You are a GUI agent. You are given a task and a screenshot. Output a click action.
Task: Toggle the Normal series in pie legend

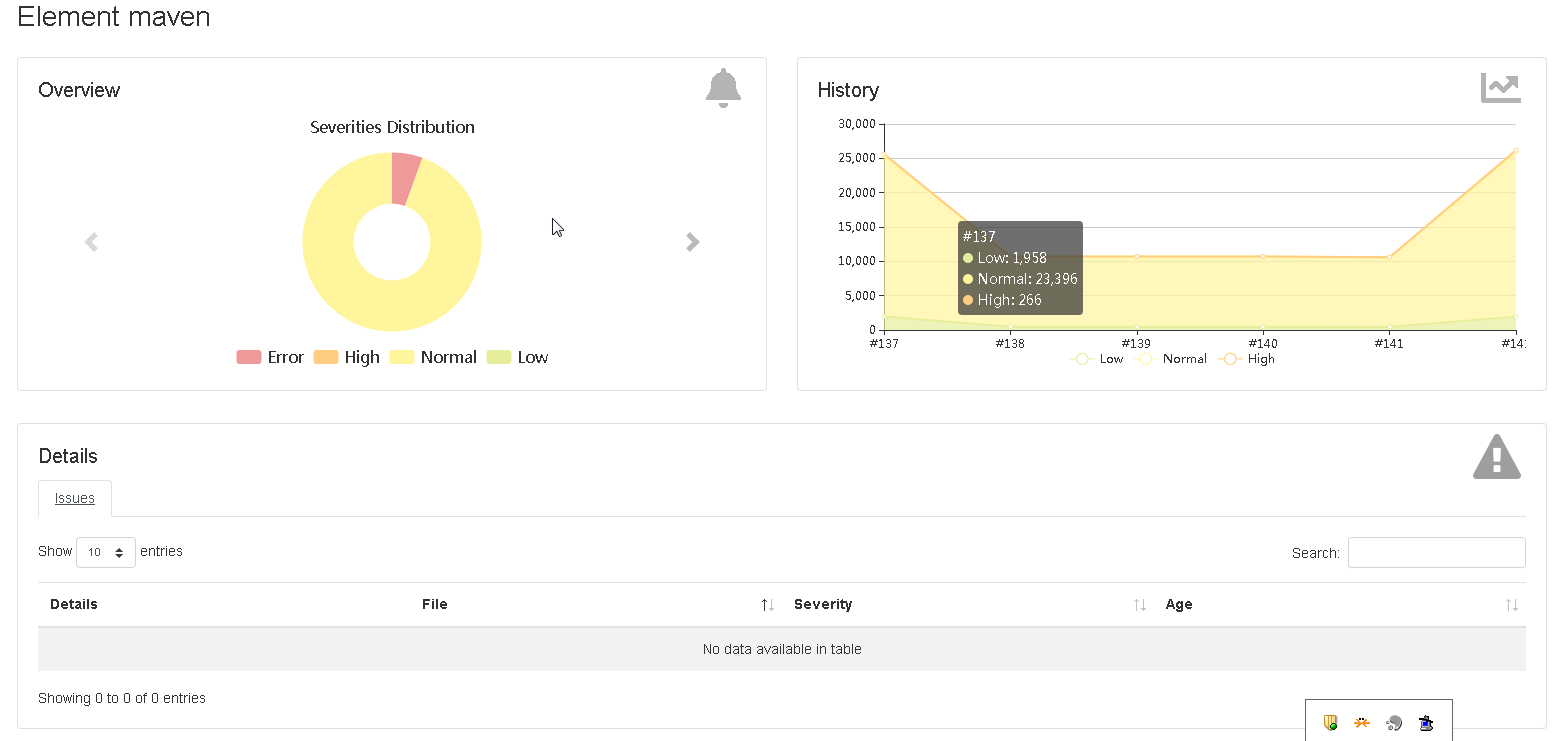[x=433, y=357]
